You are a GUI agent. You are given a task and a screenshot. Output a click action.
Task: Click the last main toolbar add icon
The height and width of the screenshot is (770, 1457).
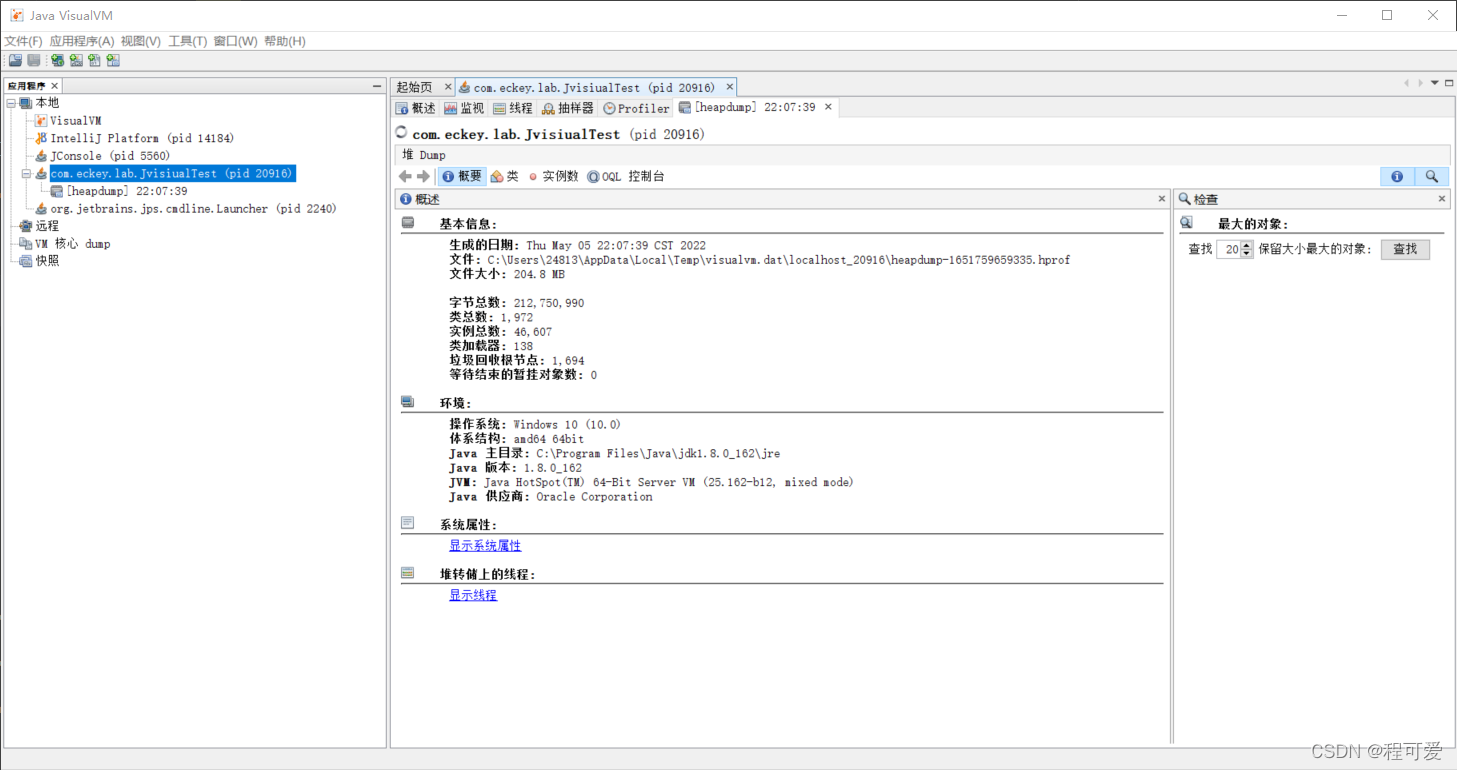click(x=113, y=61)
